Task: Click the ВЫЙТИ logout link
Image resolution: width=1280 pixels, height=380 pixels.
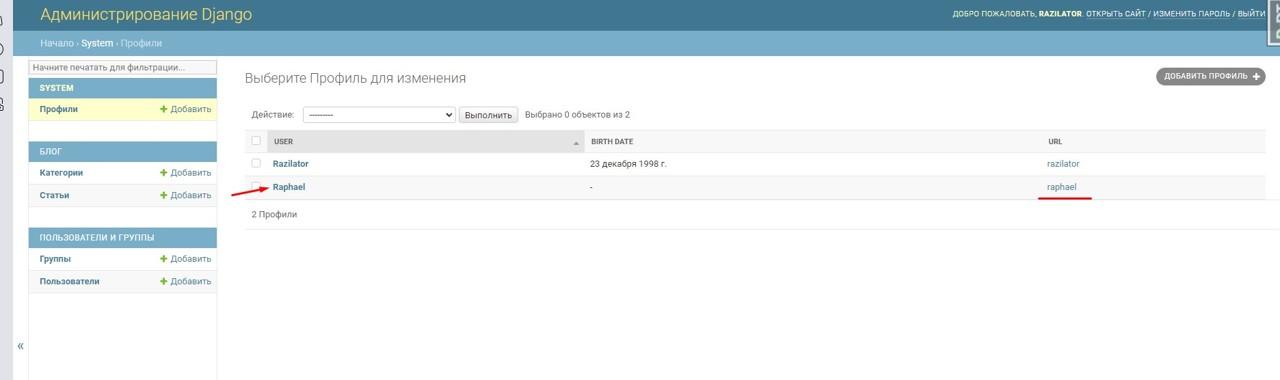Action: [x=1251, y=14]
